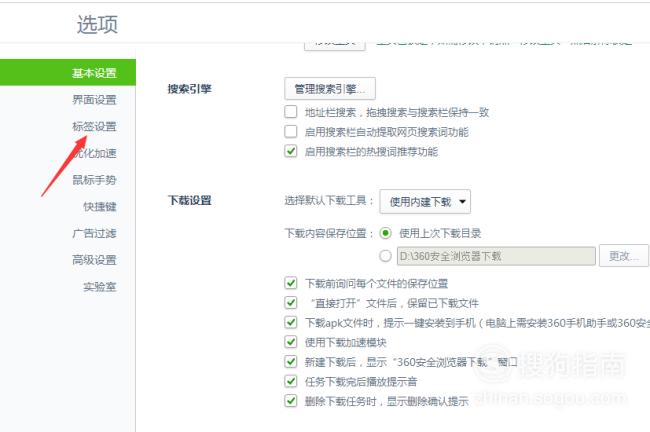
Task: Open 广告过滤 settings
Action: (94, 233)
